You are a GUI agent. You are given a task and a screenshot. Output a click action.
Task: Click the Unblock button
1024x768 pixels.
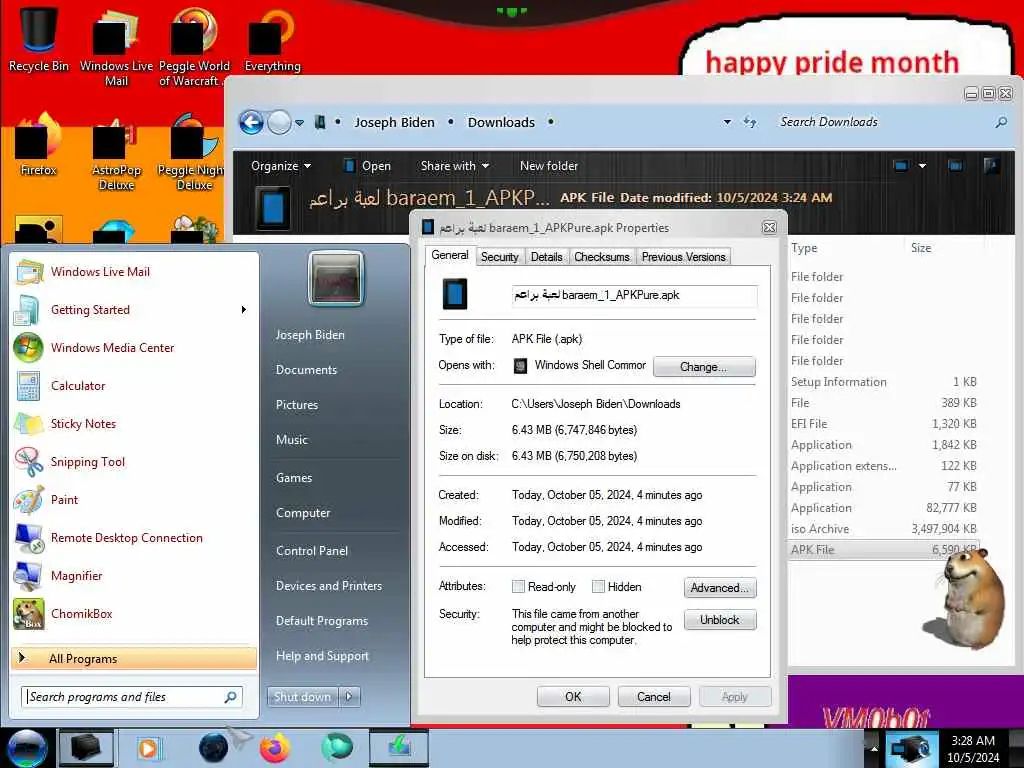click(720, 620)
